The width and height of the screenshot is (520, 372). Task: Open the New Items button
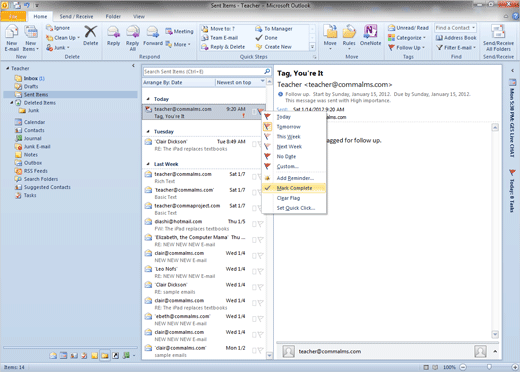coord(31,38)
